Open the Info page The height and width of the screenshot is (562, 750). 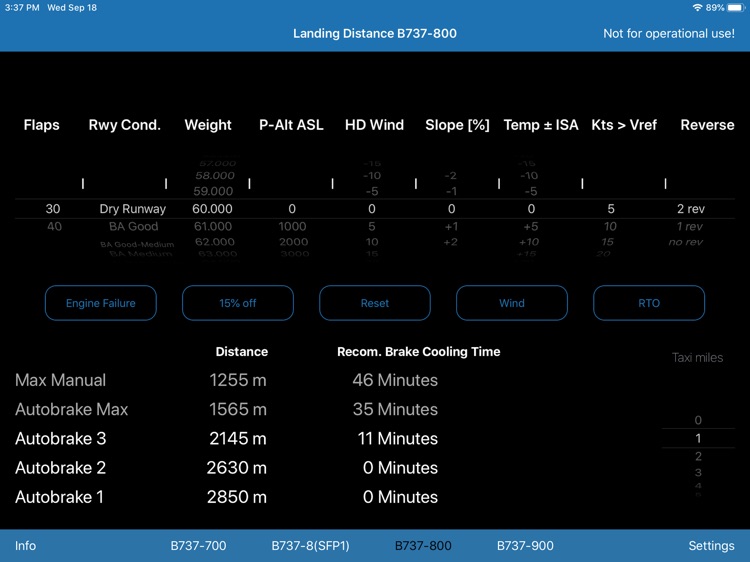[25, 546]
